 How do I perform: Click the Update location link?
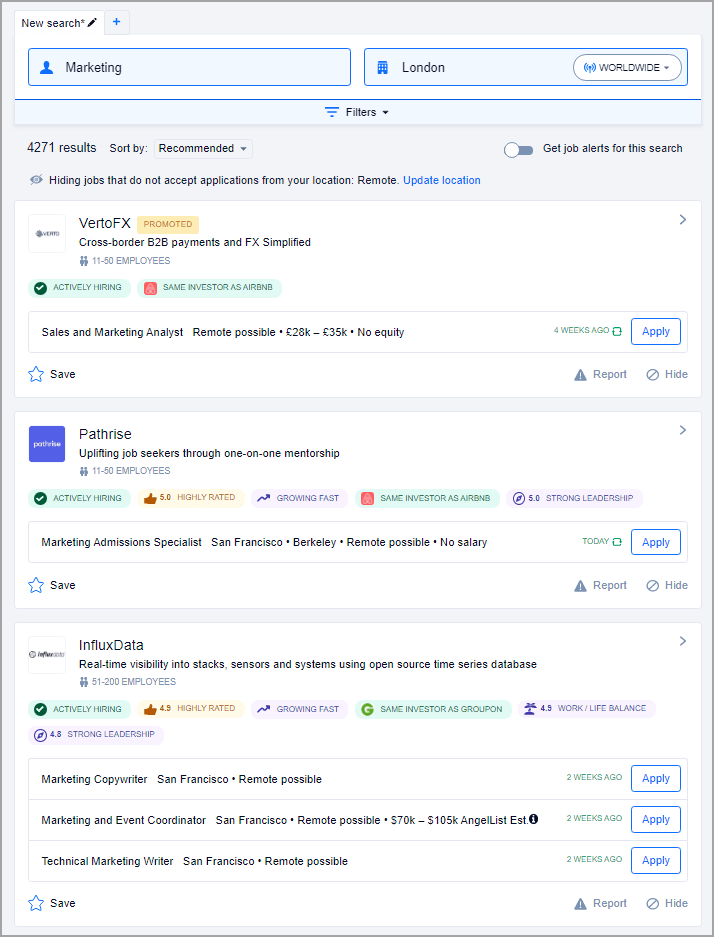(441, 180)
